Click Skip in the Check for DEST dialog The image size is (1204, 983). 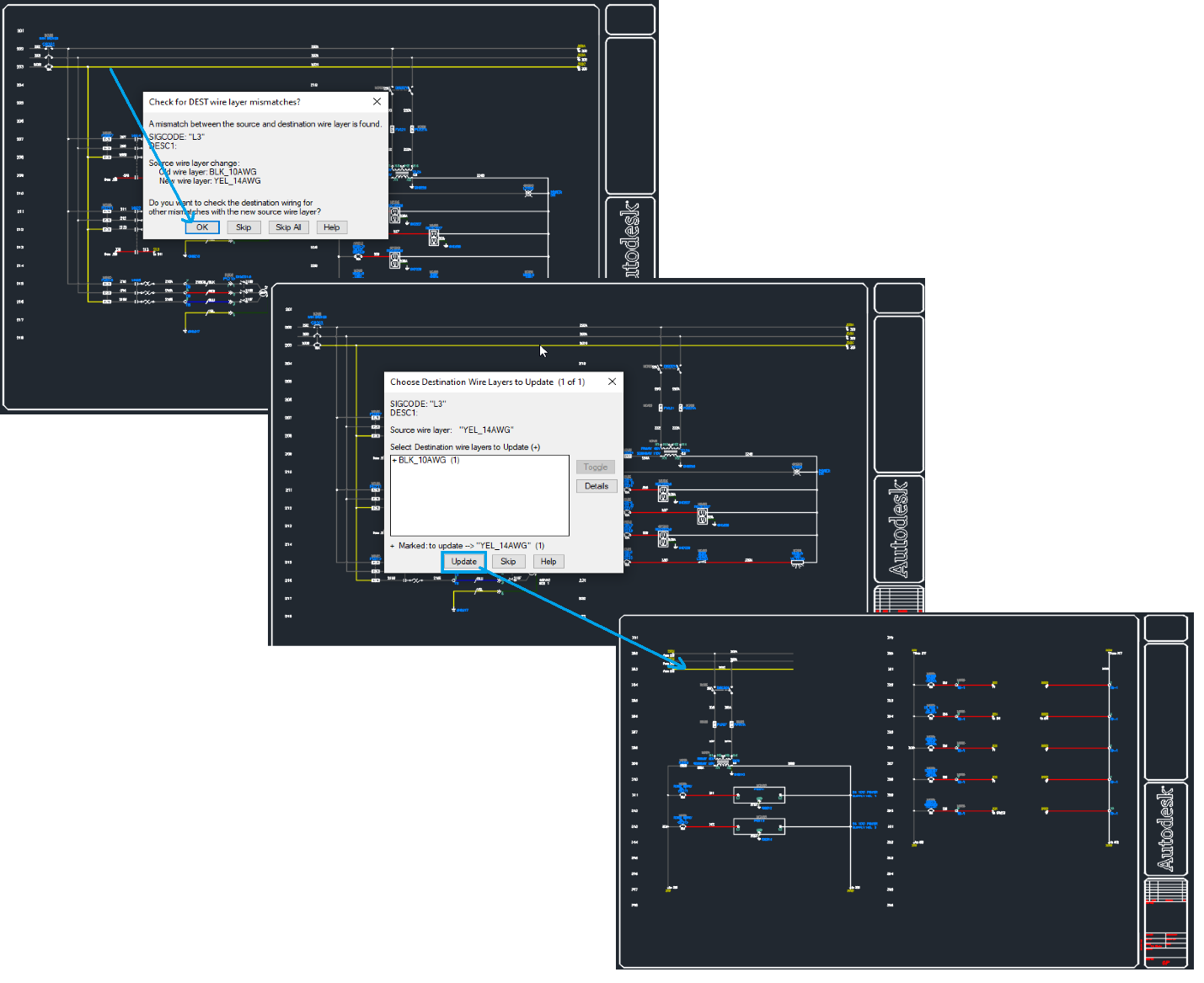coord(243,227)
